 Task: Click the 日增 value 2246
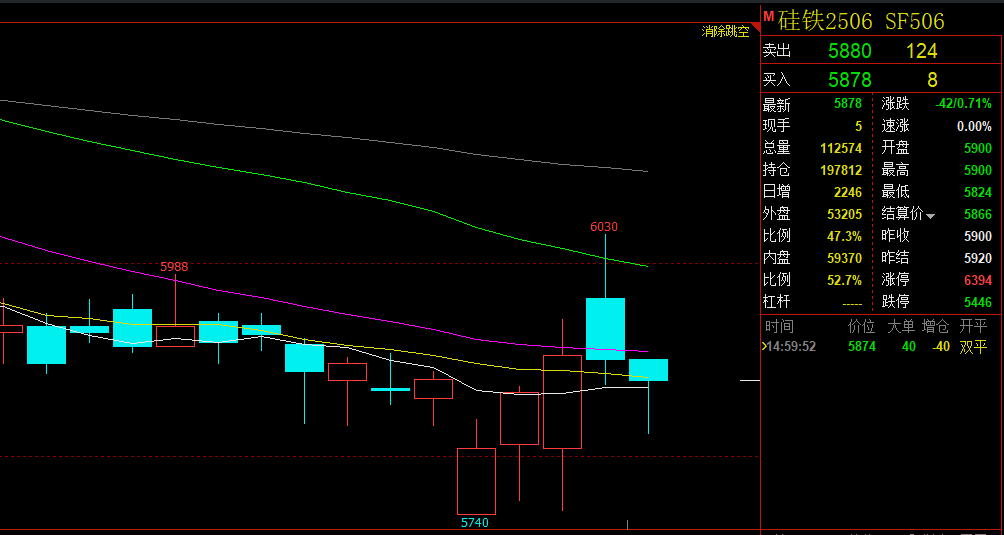point(848,192)
